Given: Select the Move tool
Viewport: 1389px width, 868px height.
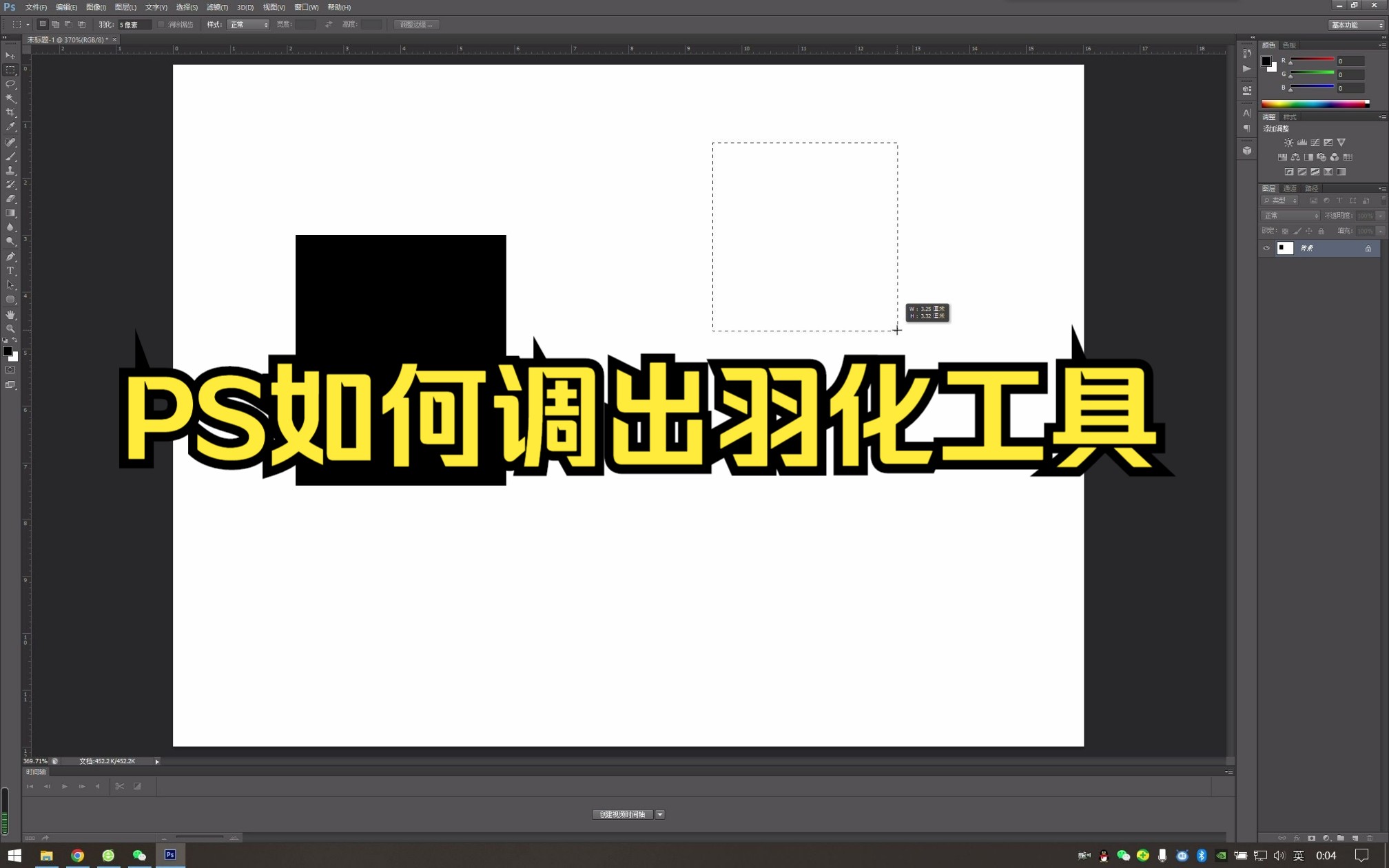Looking at the screenshot, I should point(10,55).
